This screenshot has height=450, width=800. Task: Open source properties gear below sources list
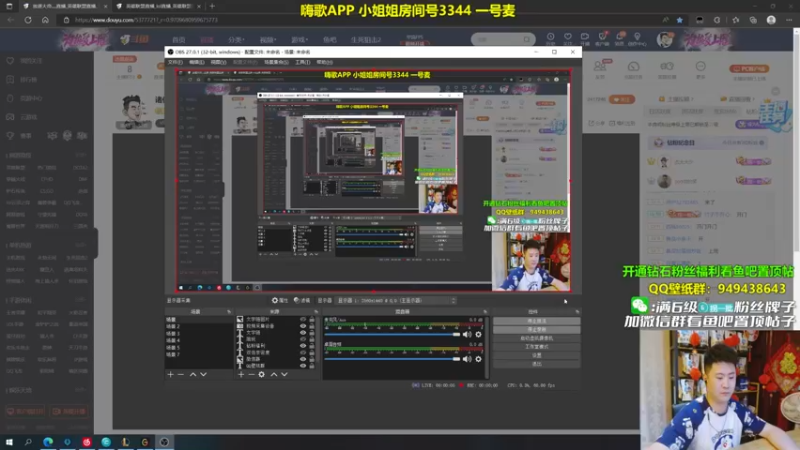(262, 374)
